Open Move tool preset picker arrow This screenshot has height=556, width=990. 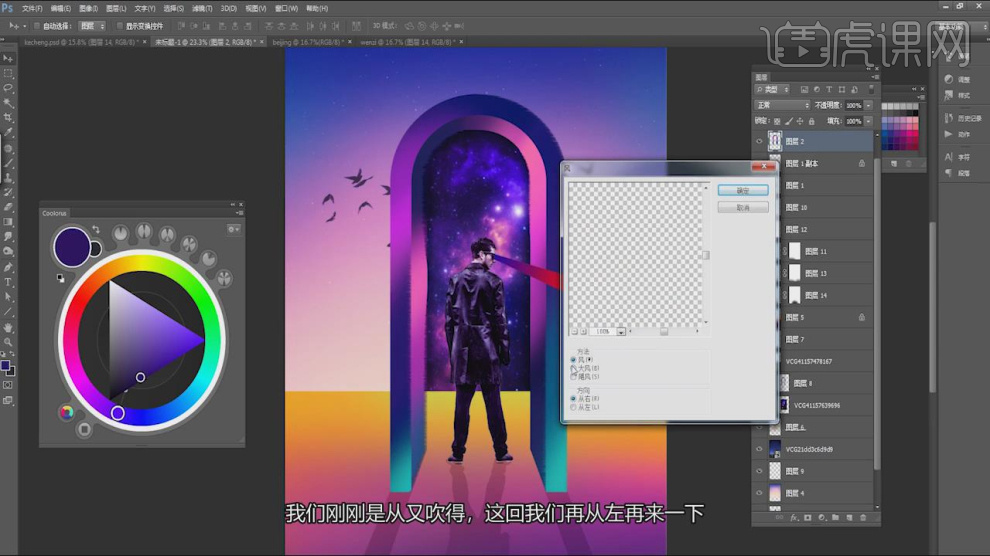pyautogui.click(x=25, y=26)
